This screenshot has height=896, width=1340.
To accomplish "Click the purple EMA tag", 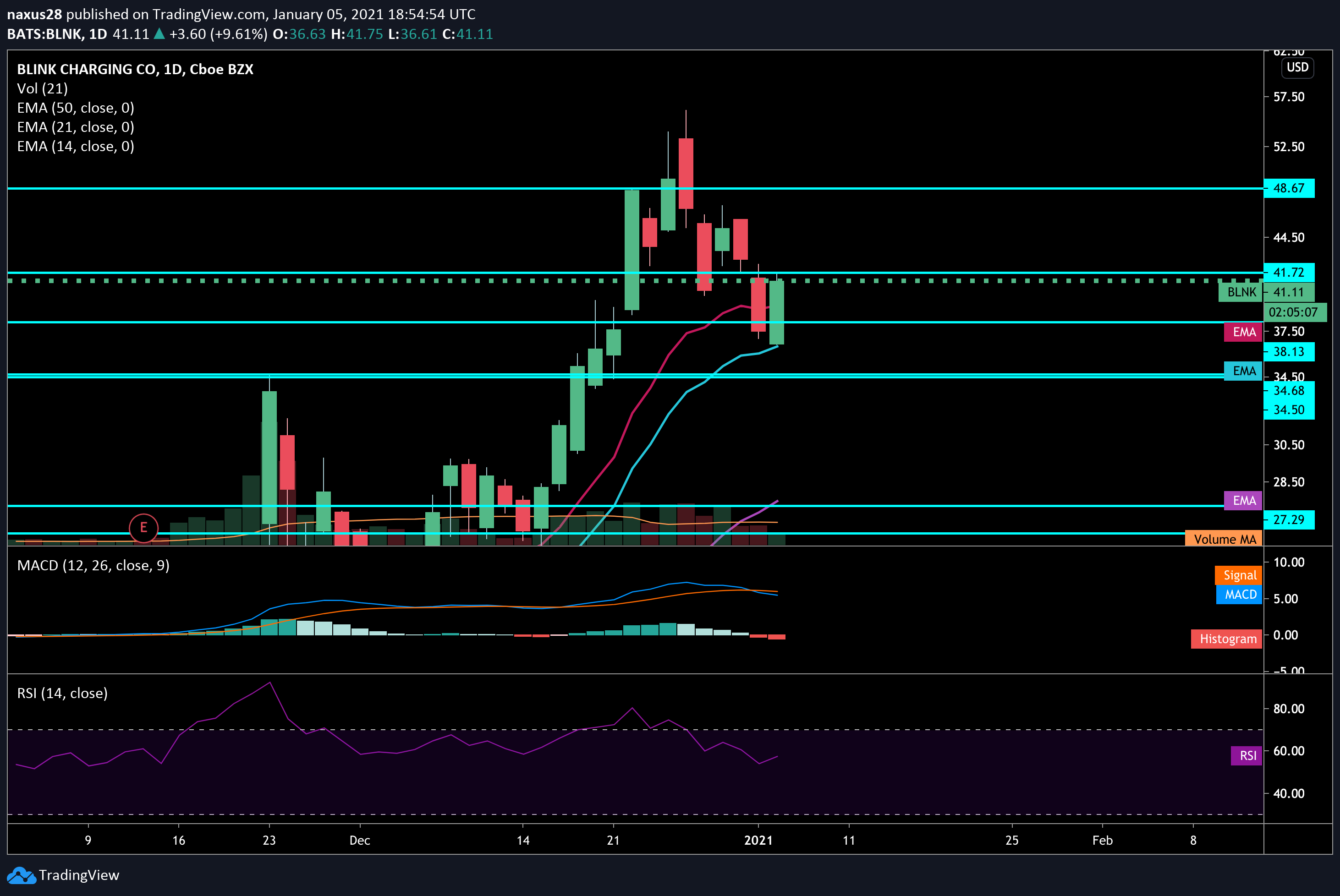I will tap(1243, 501).
